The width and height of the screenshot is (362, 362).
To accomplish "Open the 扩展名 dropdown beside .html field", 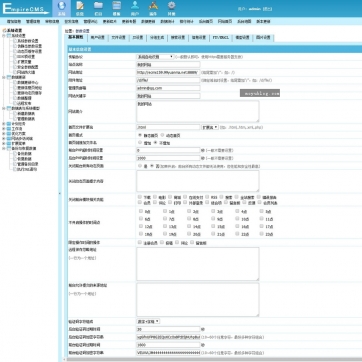I will [210, 127].
